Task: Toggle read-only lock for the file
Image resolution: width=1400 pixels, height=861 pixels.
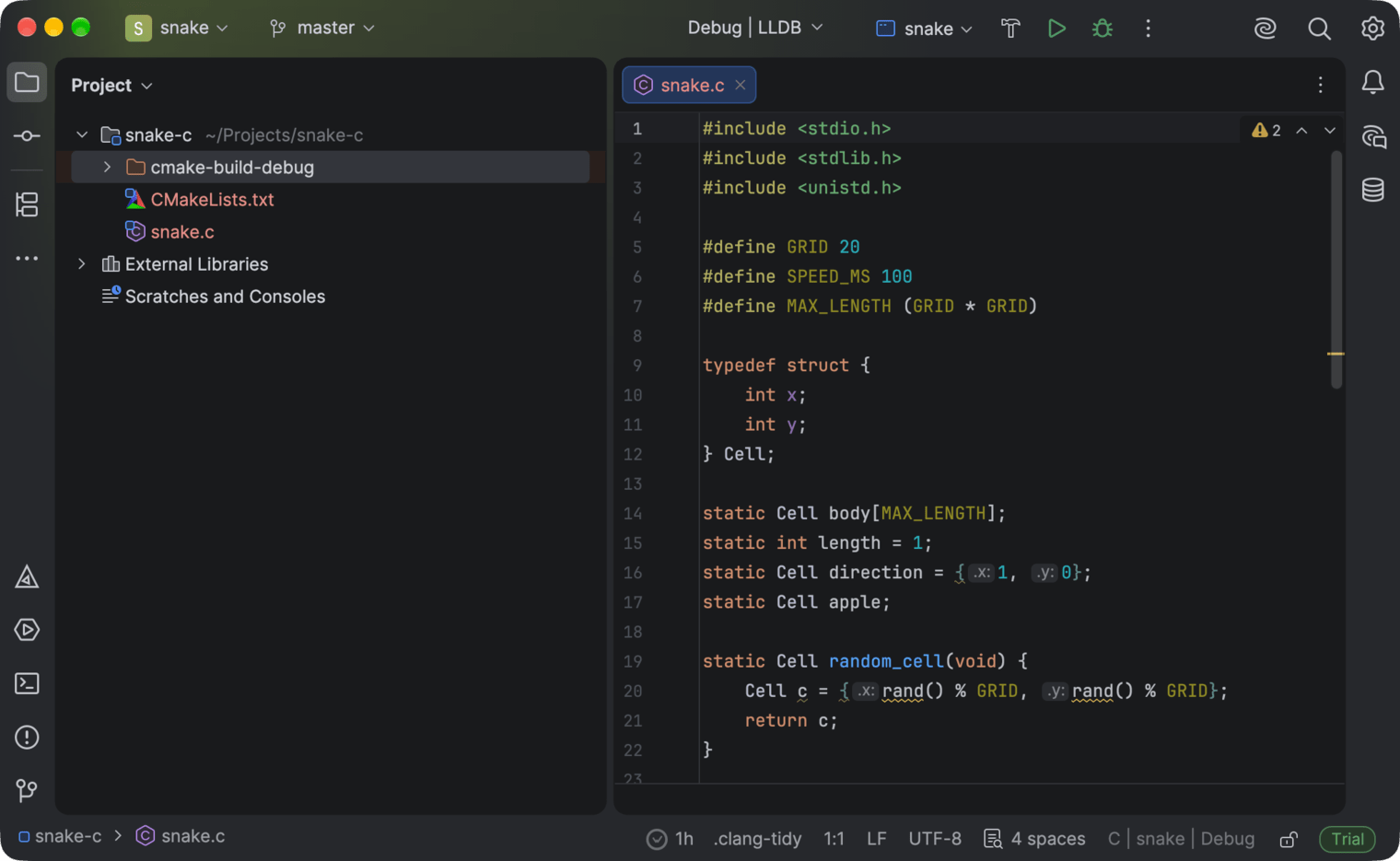Action: point(1289,839)
